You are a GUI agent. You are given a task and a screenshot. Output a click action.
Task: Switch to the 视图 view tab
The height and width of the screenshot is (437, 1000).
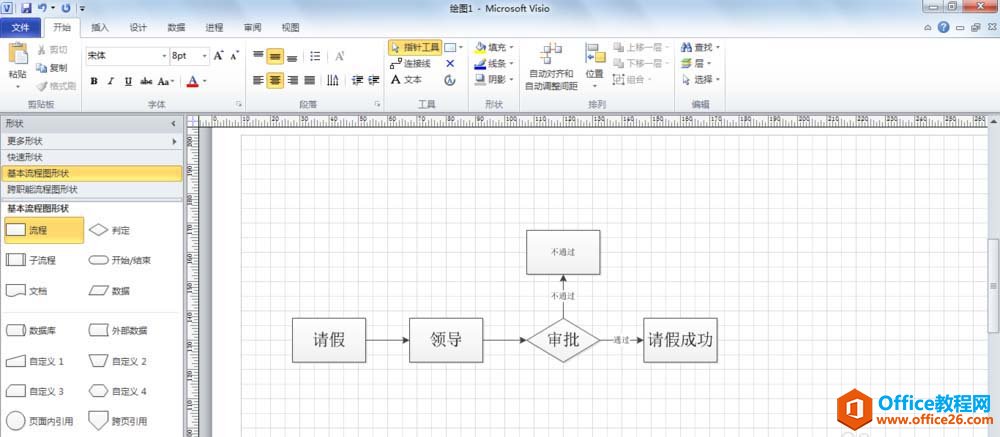291,27
